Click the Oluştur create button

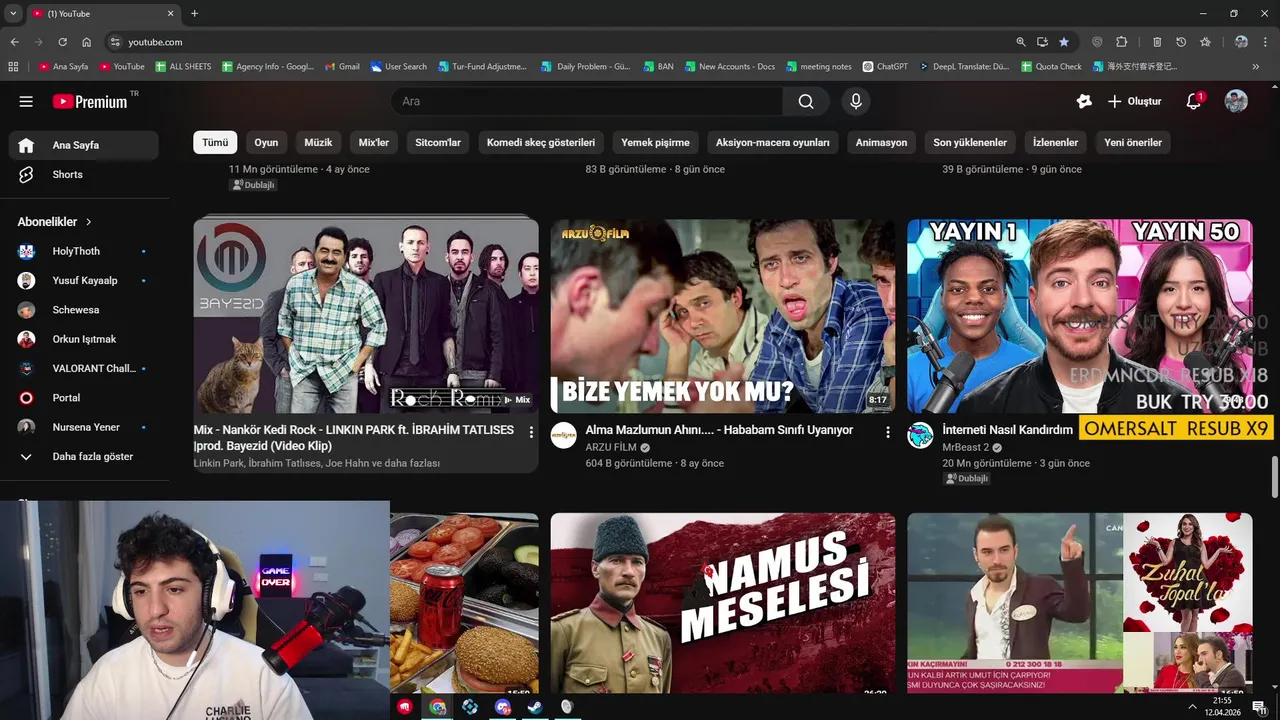[x=1134, y=101]
